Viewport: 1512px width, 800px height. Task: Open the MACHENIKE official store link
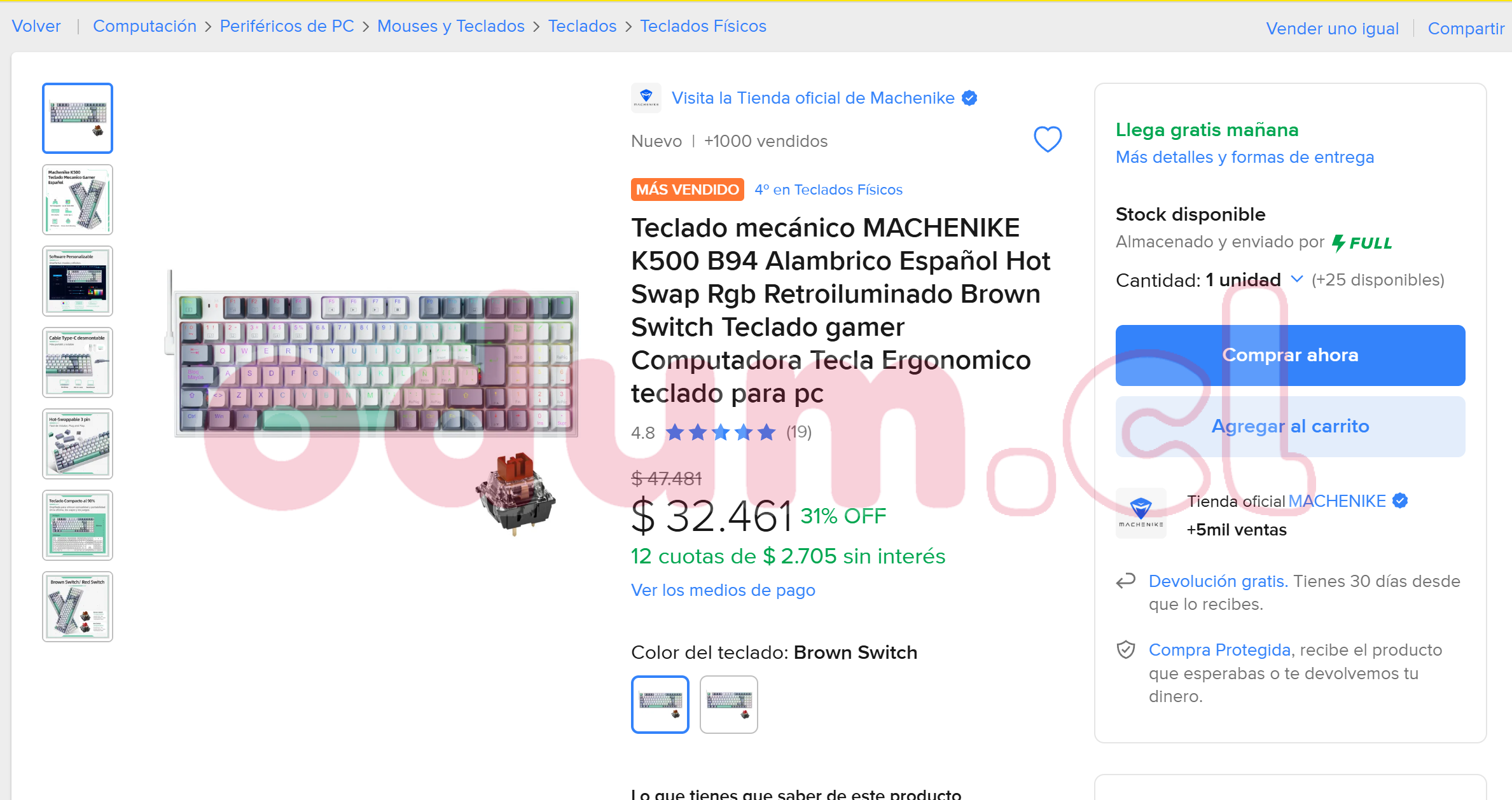point(1336,501)
